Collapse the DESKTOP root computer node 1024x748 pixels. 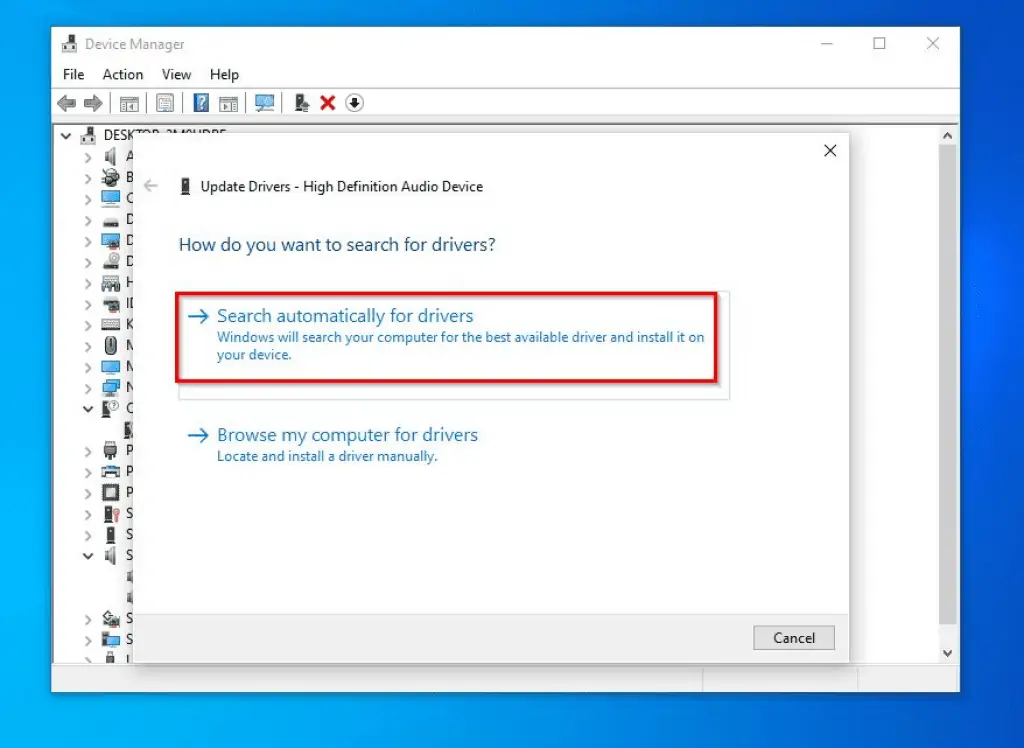point(66,136)
